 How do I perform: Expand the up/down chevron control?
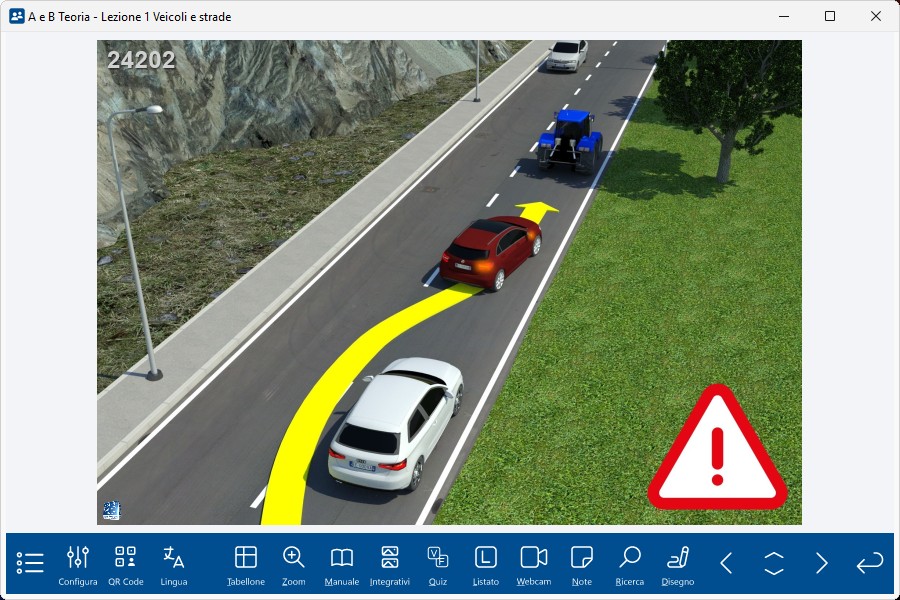tap(774, 563)
